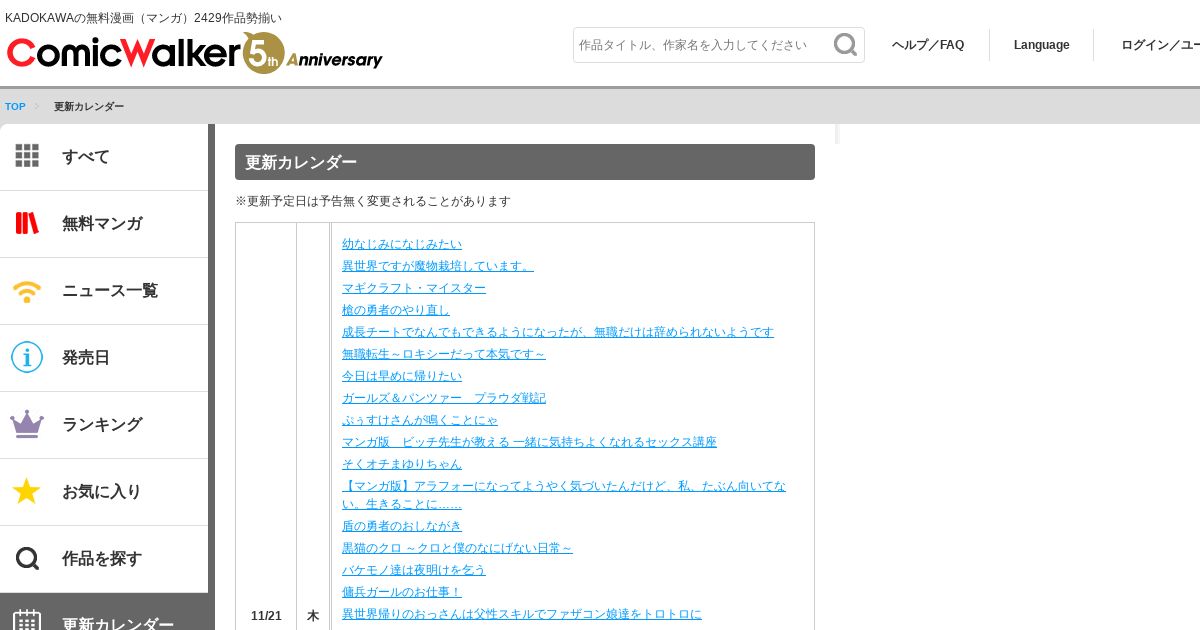The height and width of the screenshot is (630, 1200).
Task: Open 無職転生～ロキシーだって本気です～
Action: click(444, 354)
